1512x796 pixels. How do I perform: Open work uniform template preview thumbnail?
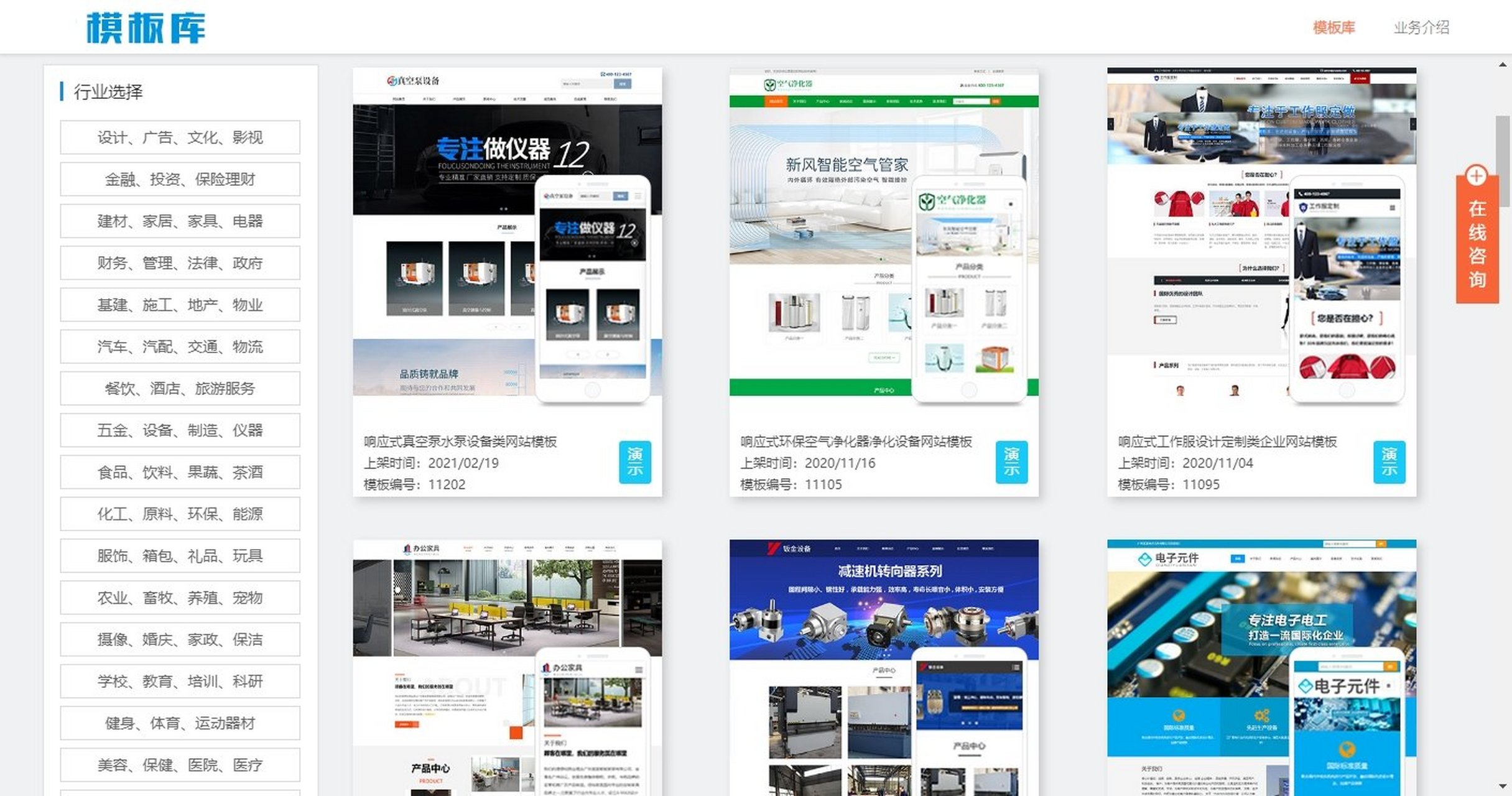click(x=1261, y=239)
